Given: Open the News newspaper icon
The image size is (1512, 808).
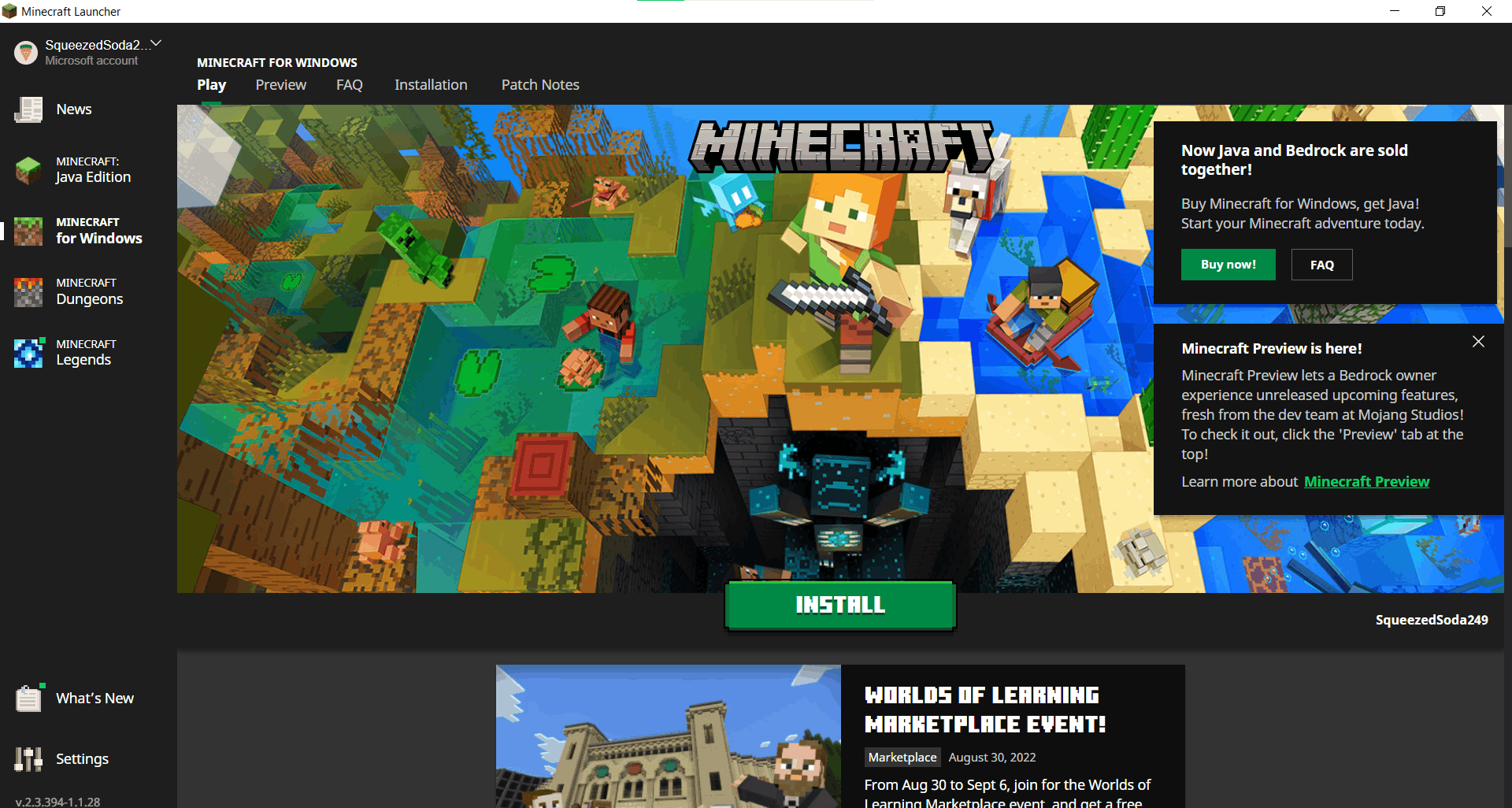Looking at the screenshot, I should (28, 109).
